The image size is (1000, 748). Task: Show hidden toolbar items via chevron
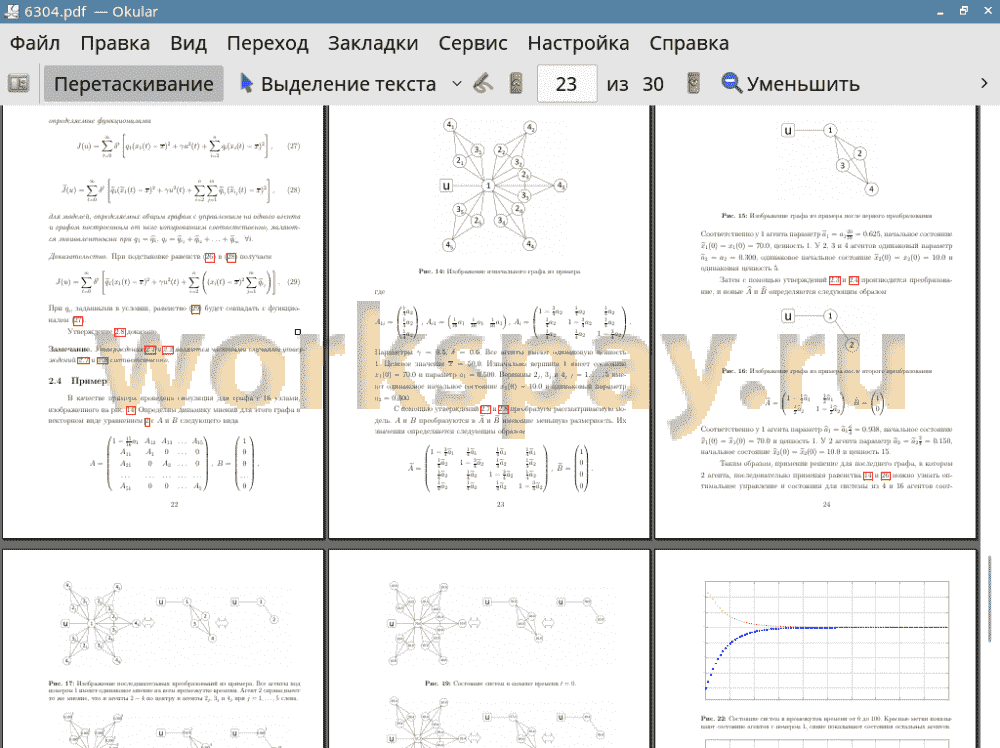click(984, 84)
